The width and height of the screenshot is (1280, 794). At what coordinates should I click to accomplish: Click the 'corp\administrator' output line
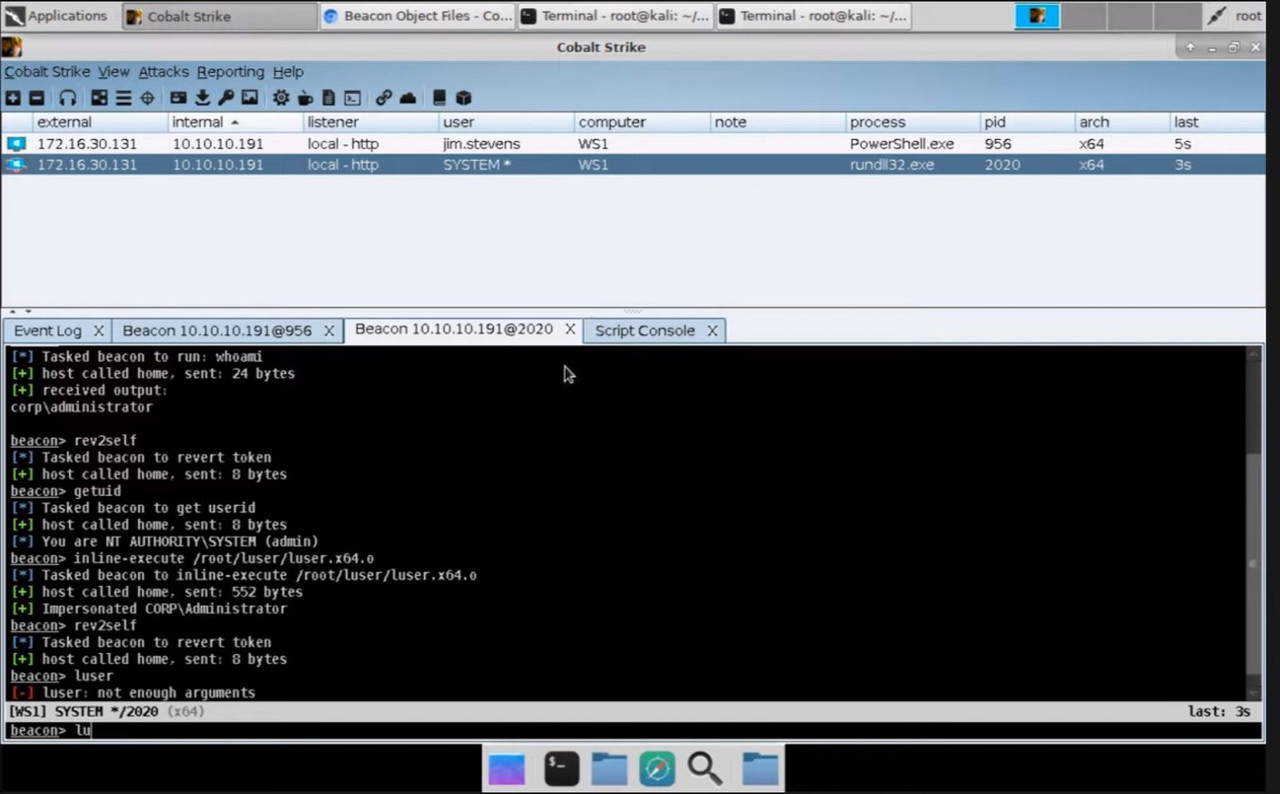[81, 408]
